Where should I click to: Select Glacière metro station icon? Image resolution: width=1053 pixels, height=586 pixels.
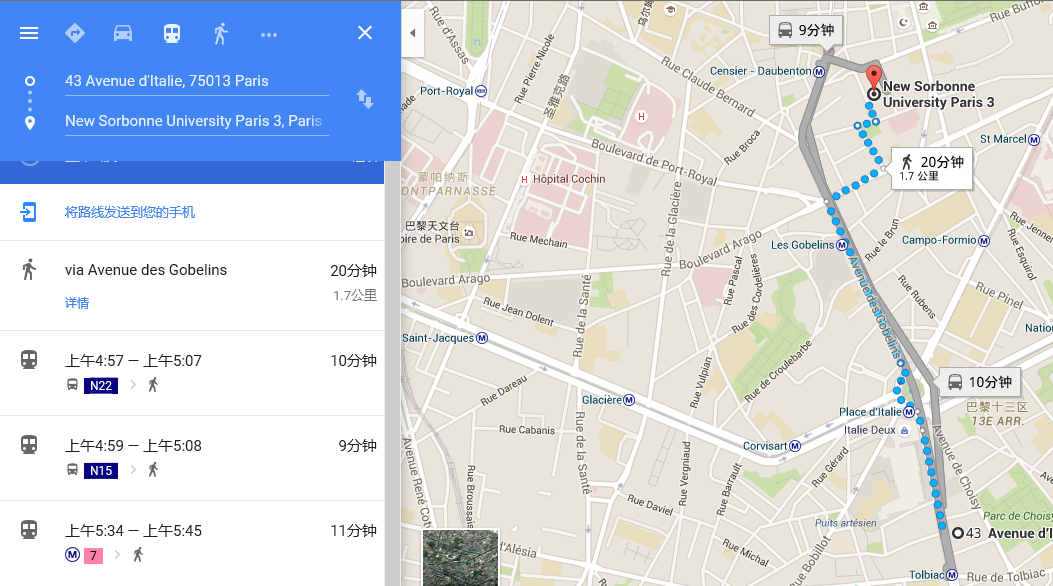629,400
